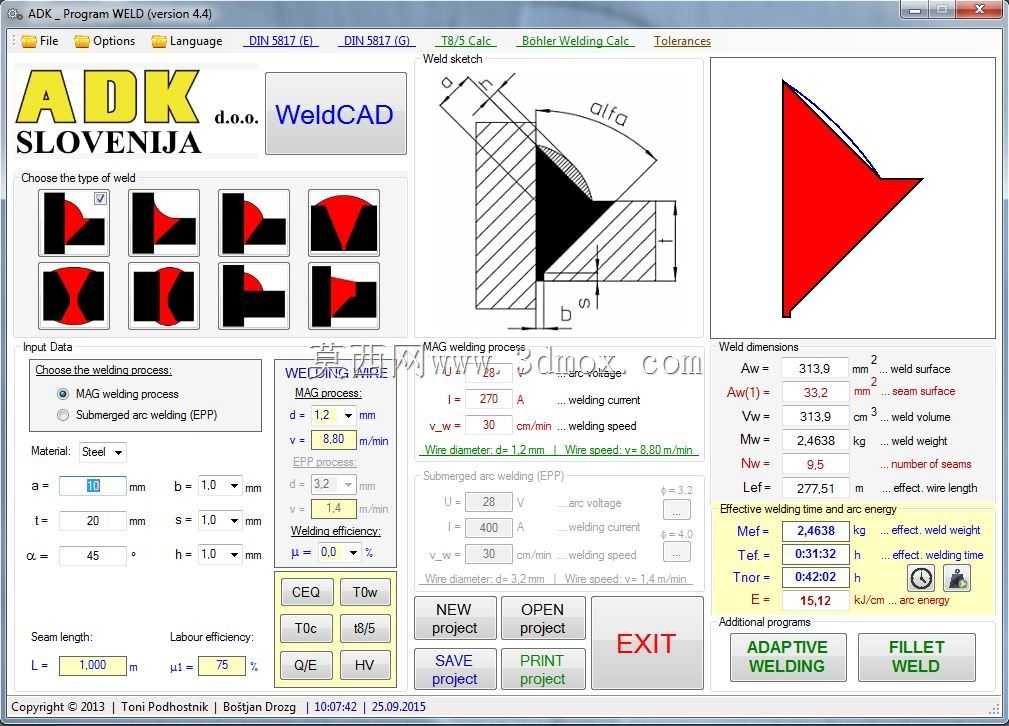Viewport: 1009px width, 726px height.
Task: Click the ϕ=3,2 ellipsis button
Action: tap(676, 512)
